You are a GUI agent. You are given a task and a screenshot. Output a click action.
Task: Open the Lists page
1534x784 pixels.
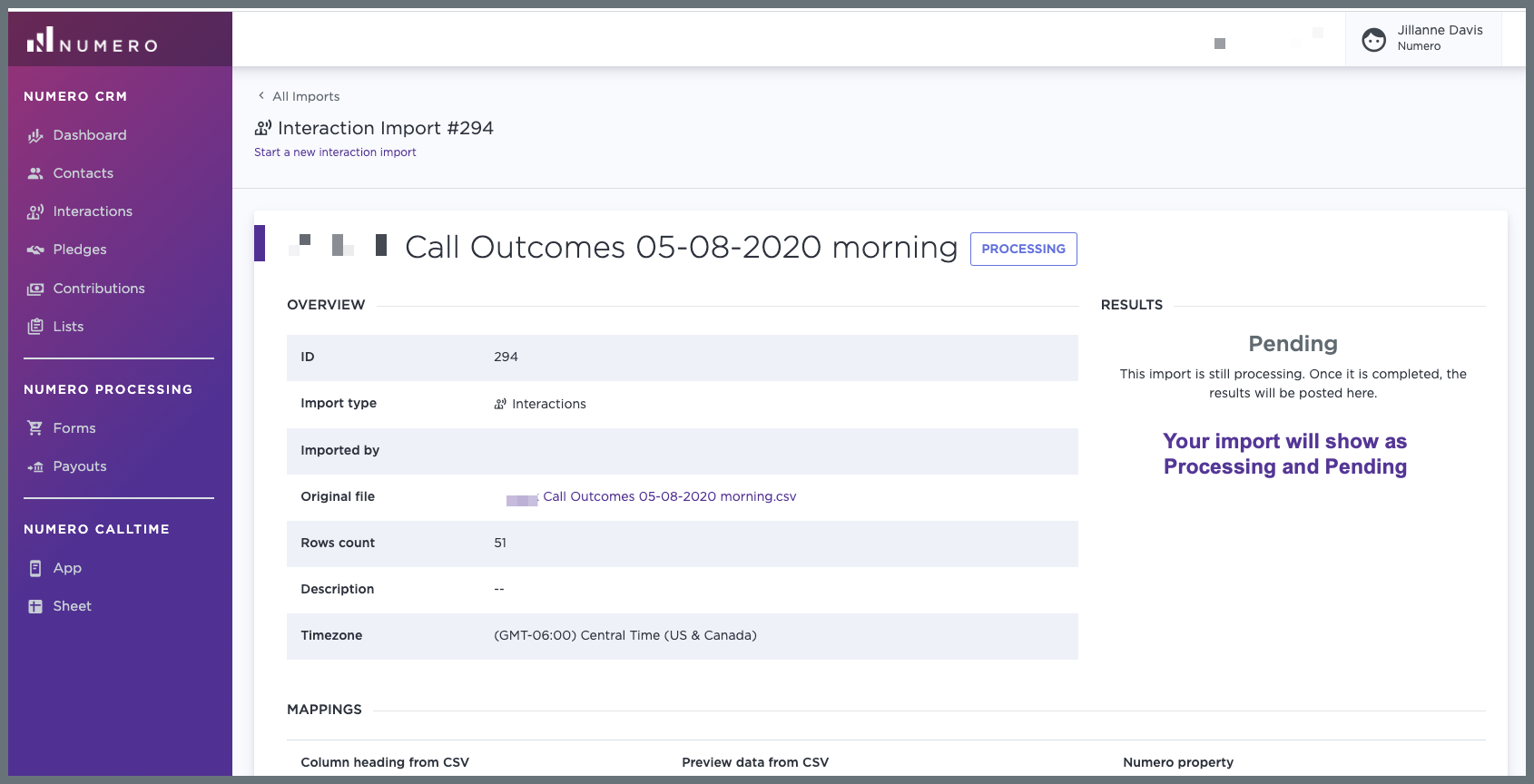[68, 327]
